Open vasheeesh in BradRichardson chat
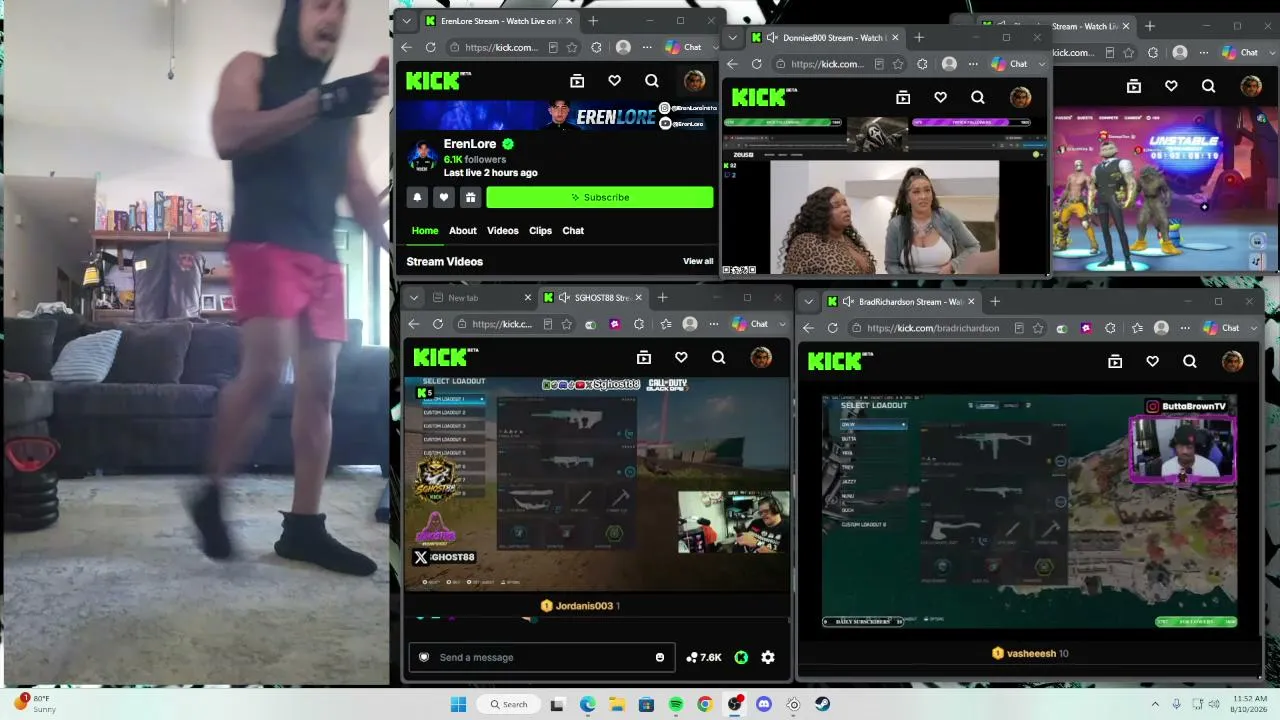 point(1030,654)
